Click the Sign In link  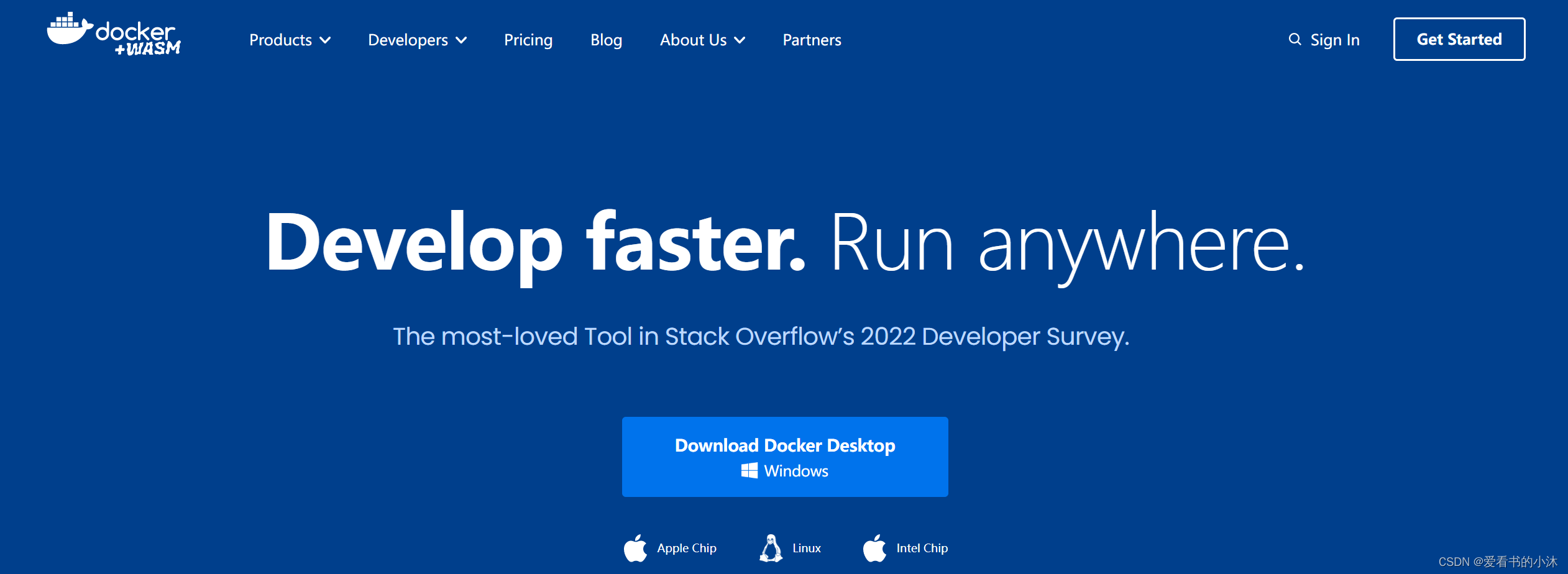tap(1334, 40)
